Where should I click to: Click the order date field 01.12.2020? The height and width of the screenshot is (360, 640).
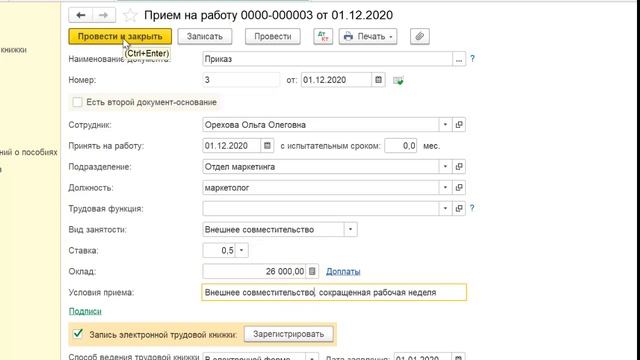pos(336,80)
